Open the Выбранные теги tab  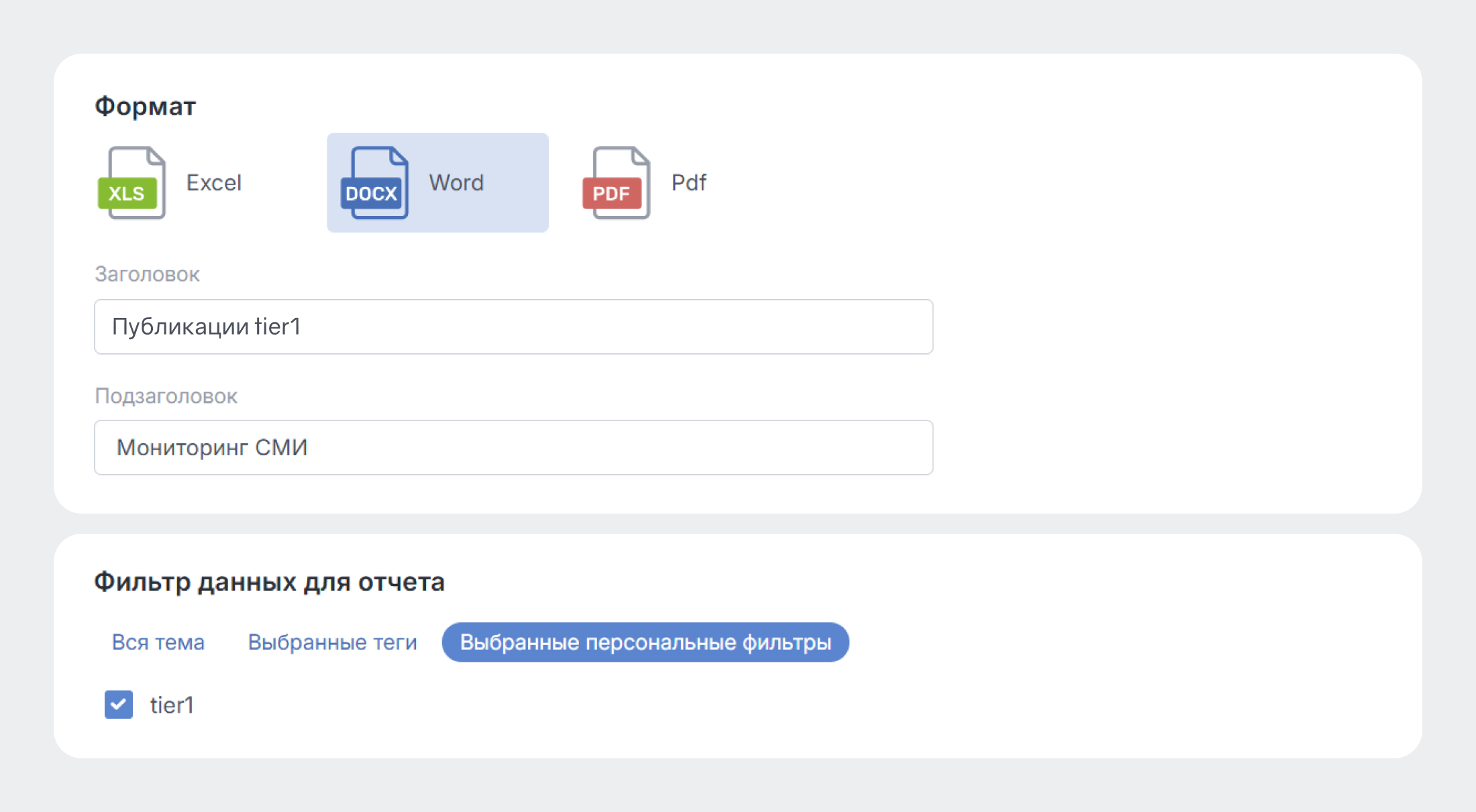tap(333, 642)
